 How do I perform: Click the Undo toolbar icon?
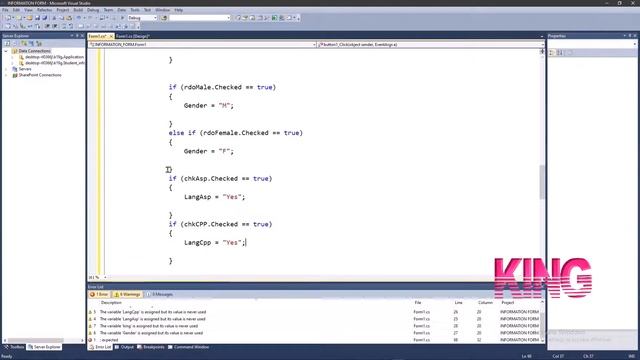[x=78, y=18]
